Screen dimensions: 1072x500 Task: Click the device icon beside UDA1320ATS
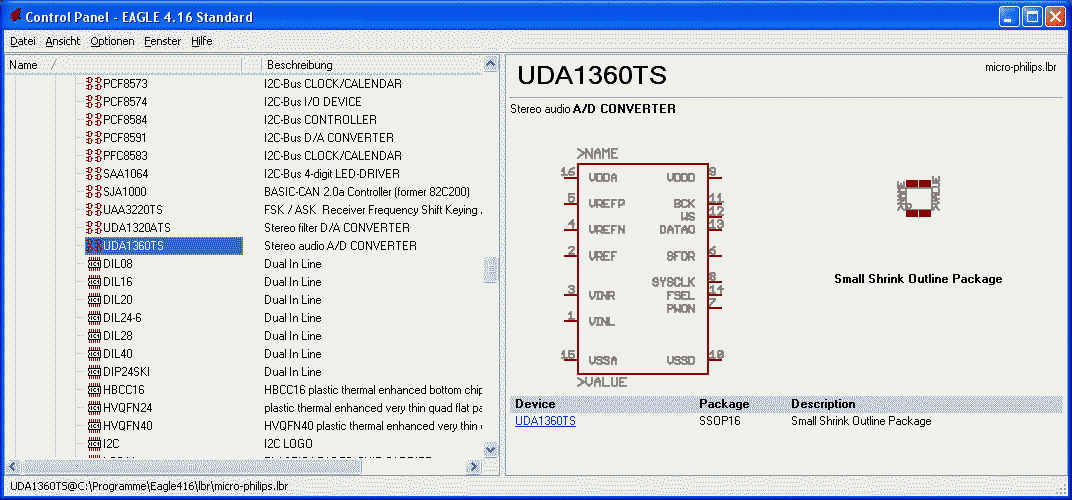point(94,228)
